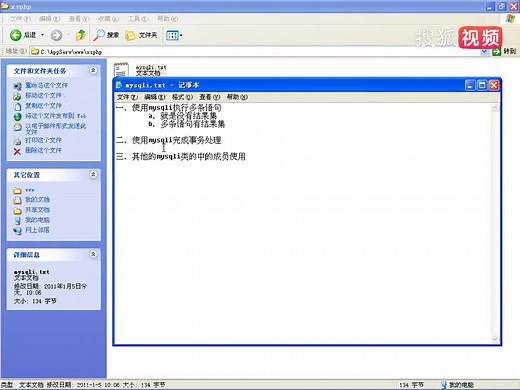Image resolution: width=520 pixels, height=390 pixels.
Task: Open Notepad Help menu
Action: pyautogui.click(x=237, y=97)
